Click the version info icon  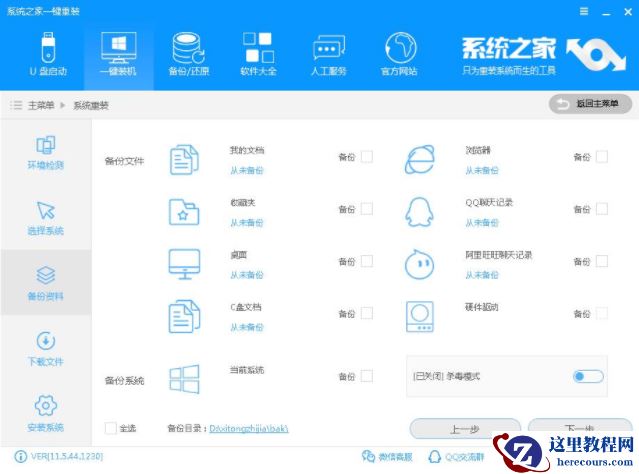[x=20, y=456]
